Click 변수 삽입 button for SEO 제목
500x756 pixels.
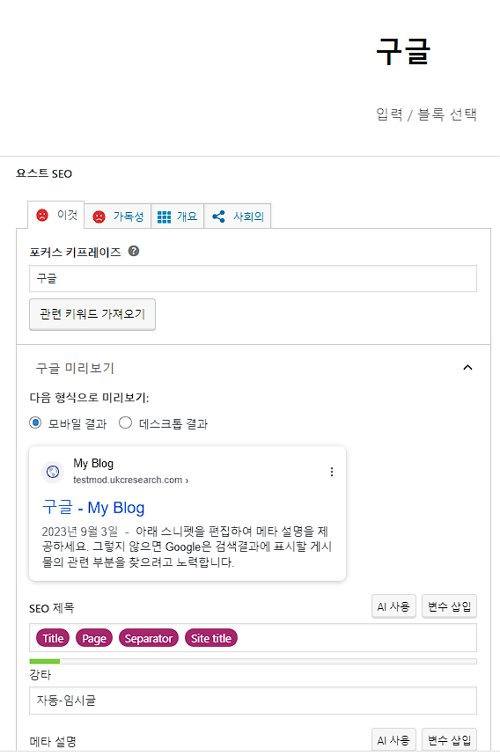click(x=449, y=607)
